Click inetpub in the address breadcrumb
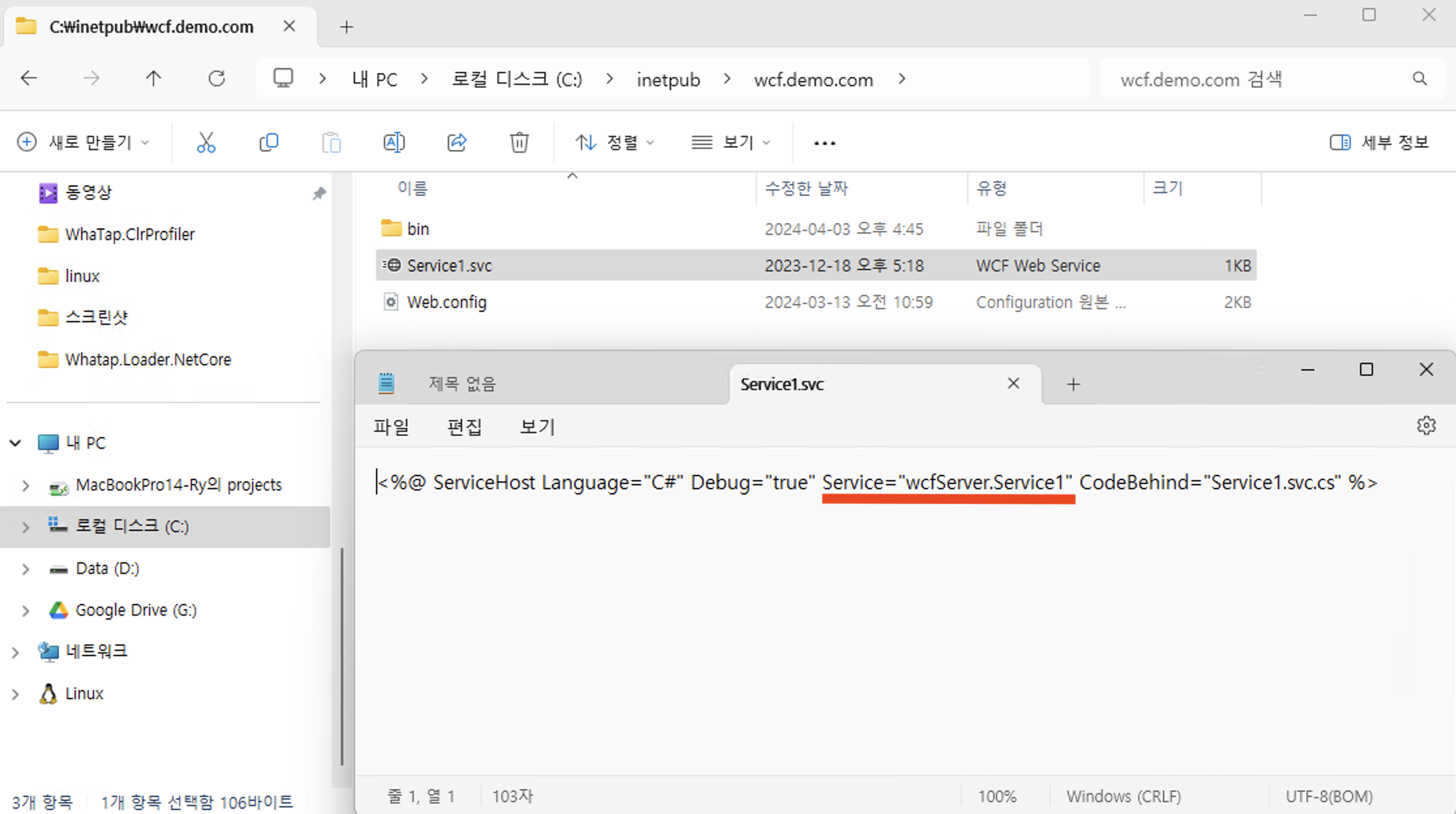Viewport: 1456px width, 814px height. (668, 80)
